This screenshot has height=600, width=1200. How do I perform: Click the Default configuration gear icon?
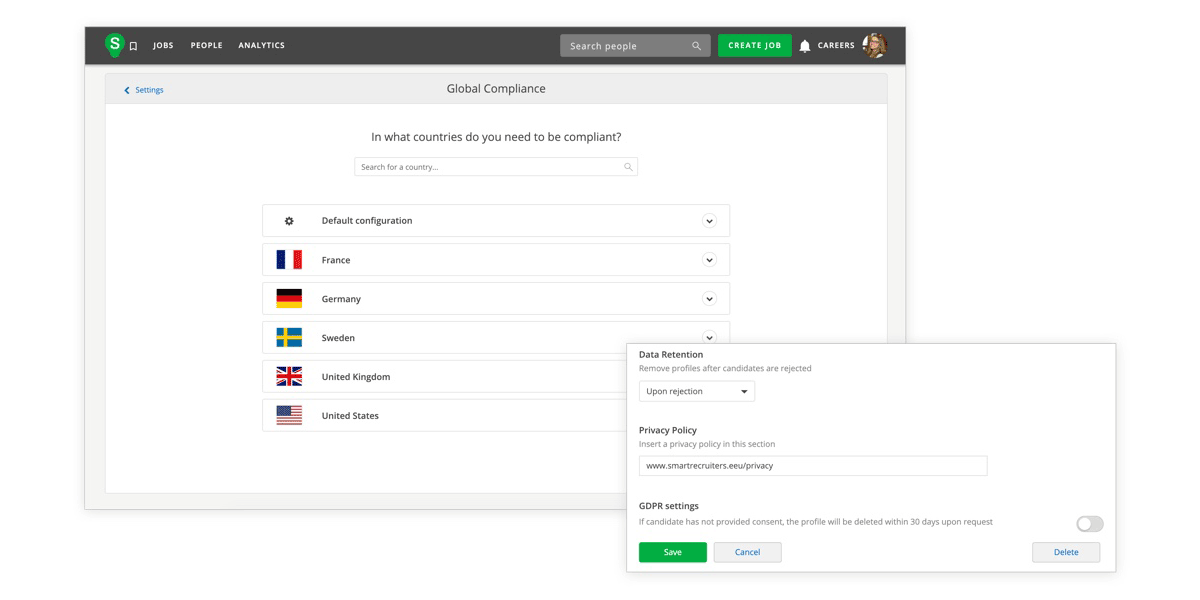coord(289,221)
